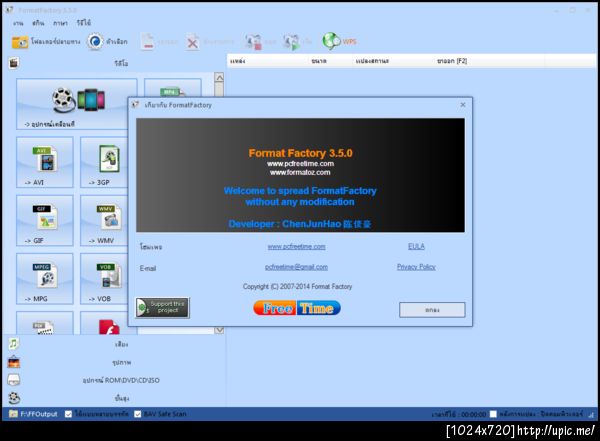The width and height of the screenshot is (600, 441).
Task: Select the -> VOB conversion tile
Action: (104, 279)
